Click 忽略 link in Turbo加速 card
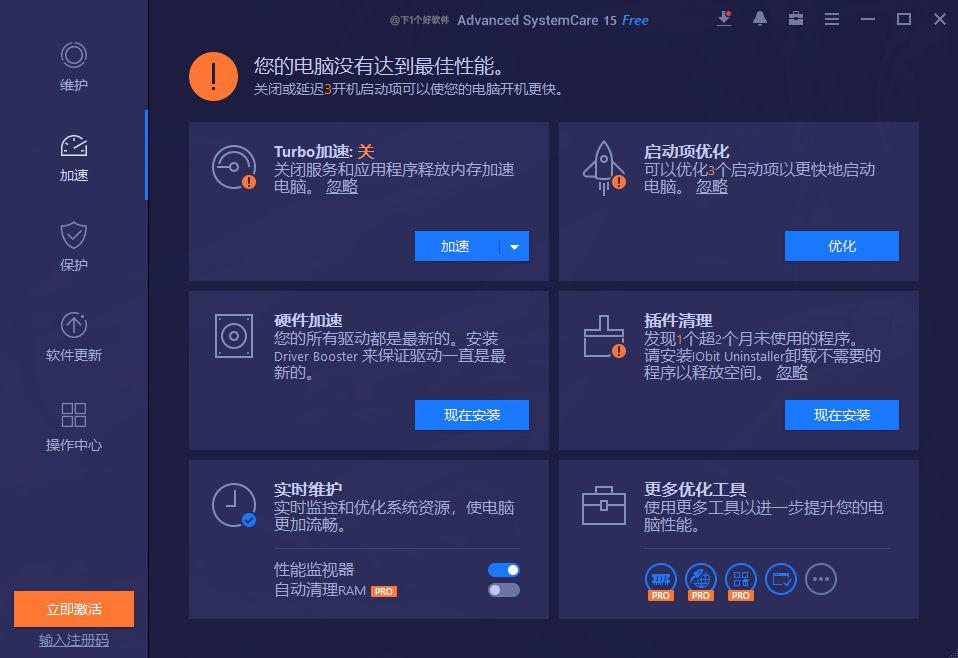This screenshot has width=958, height=658. [x=342, y=186]
